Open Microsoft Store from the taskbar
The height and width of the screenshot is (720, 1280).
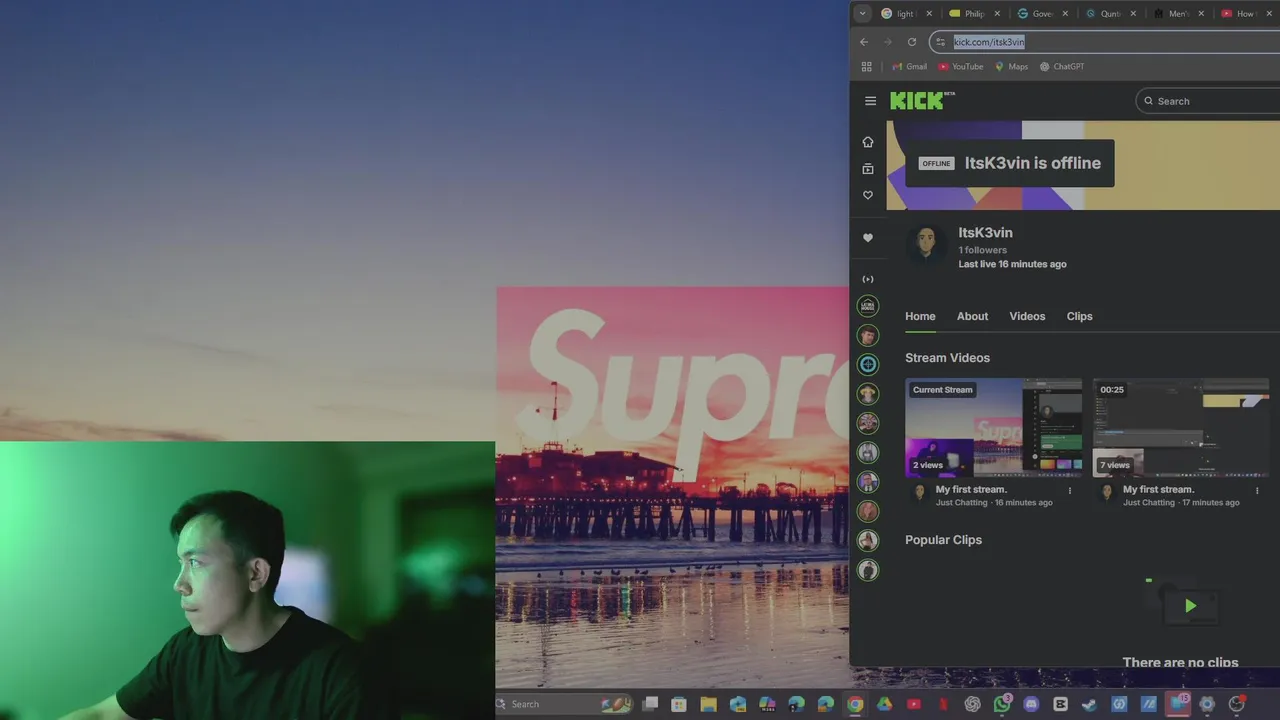679,704
